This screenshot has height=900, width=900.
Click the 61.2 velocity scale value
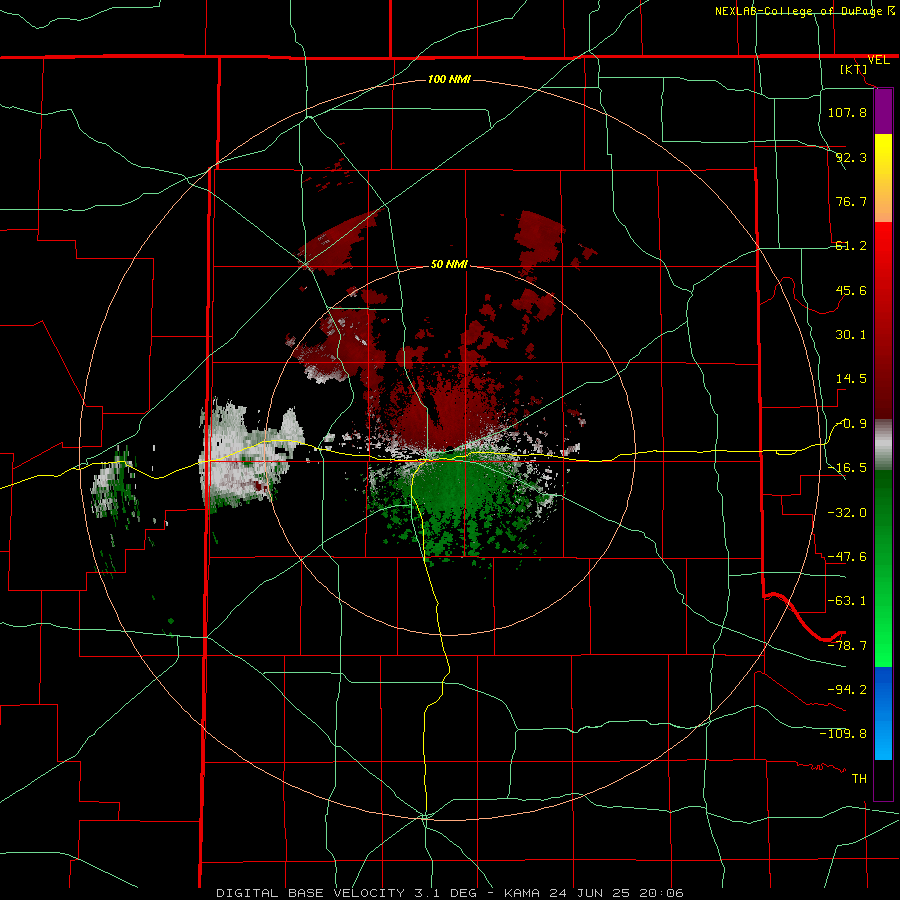851,246
